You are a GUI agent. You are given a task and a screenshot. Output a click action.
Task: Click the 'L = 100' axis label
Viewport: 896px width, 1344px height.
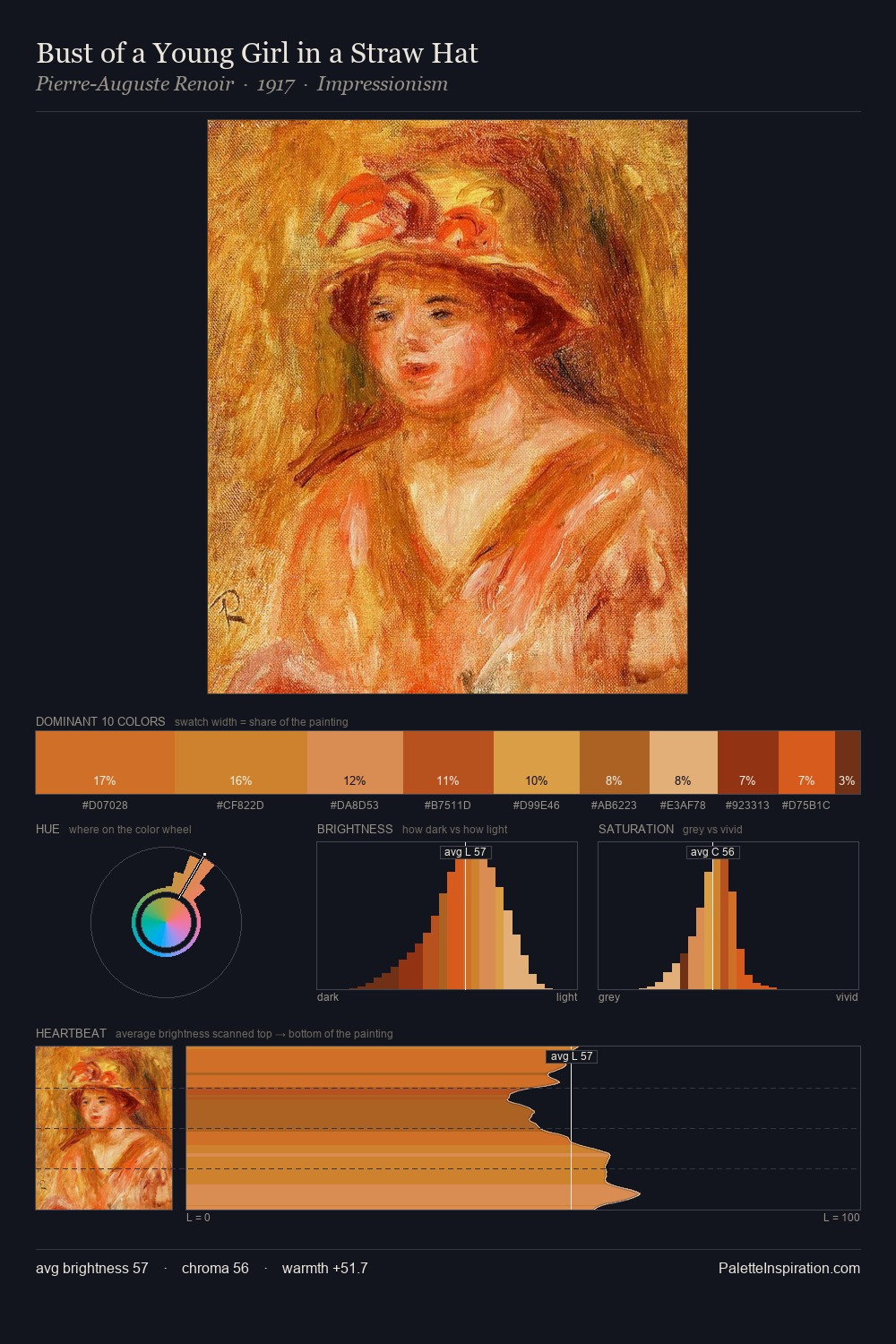841,1218
